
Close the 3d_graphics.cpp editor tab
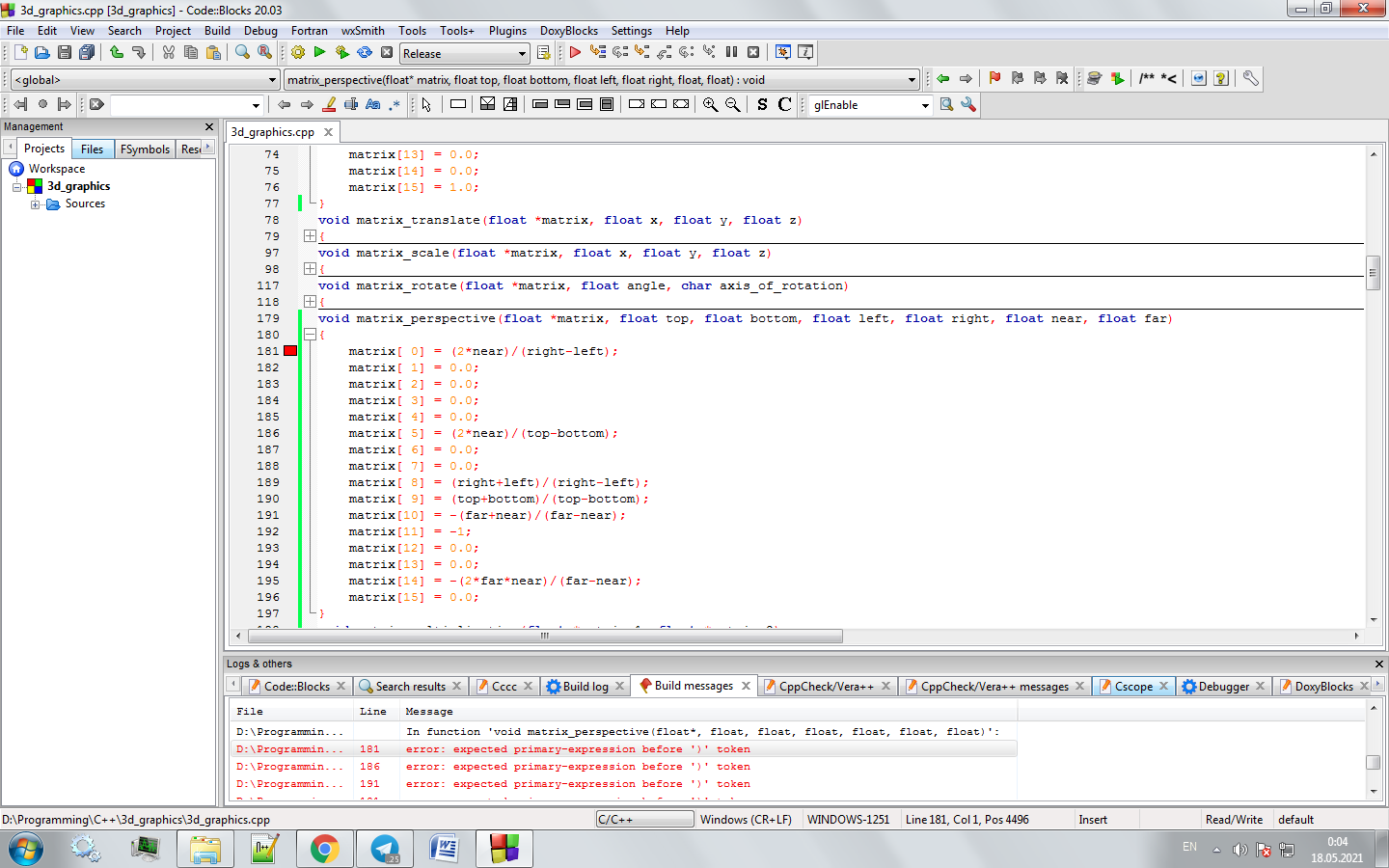pyautogui.click(x=329, y=132)
